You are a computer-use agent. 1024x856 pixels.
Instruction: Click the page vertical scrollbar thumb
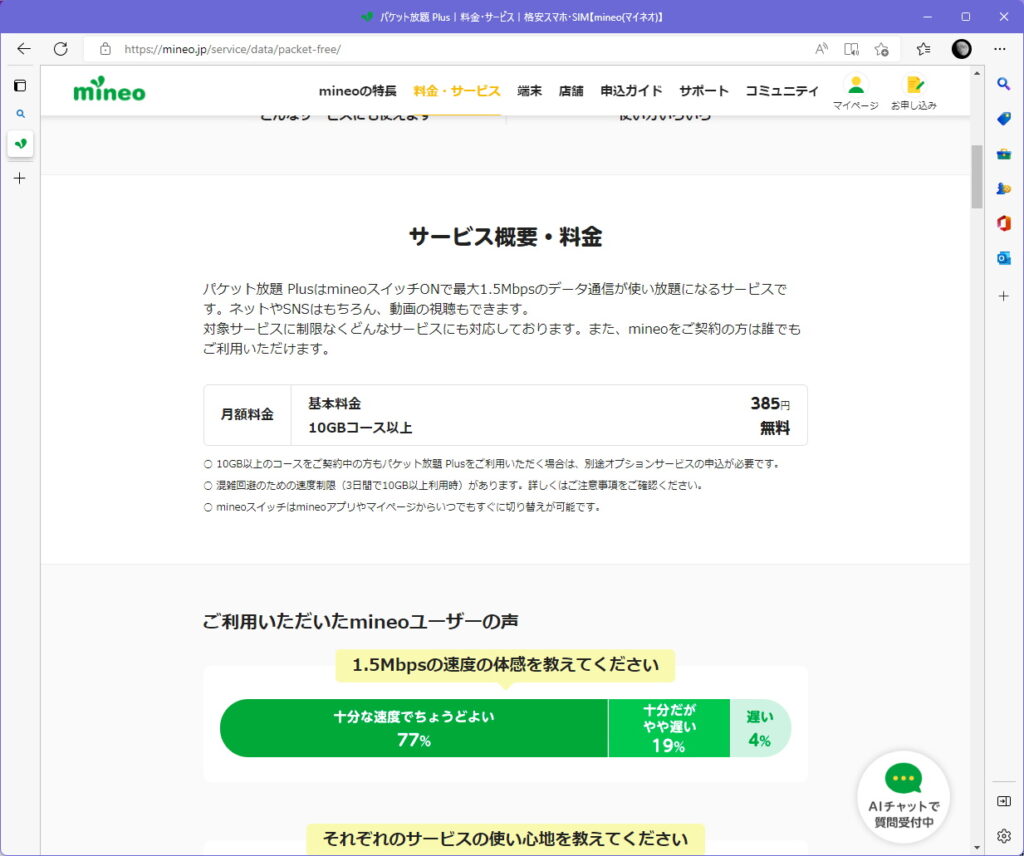pos(977,176)
